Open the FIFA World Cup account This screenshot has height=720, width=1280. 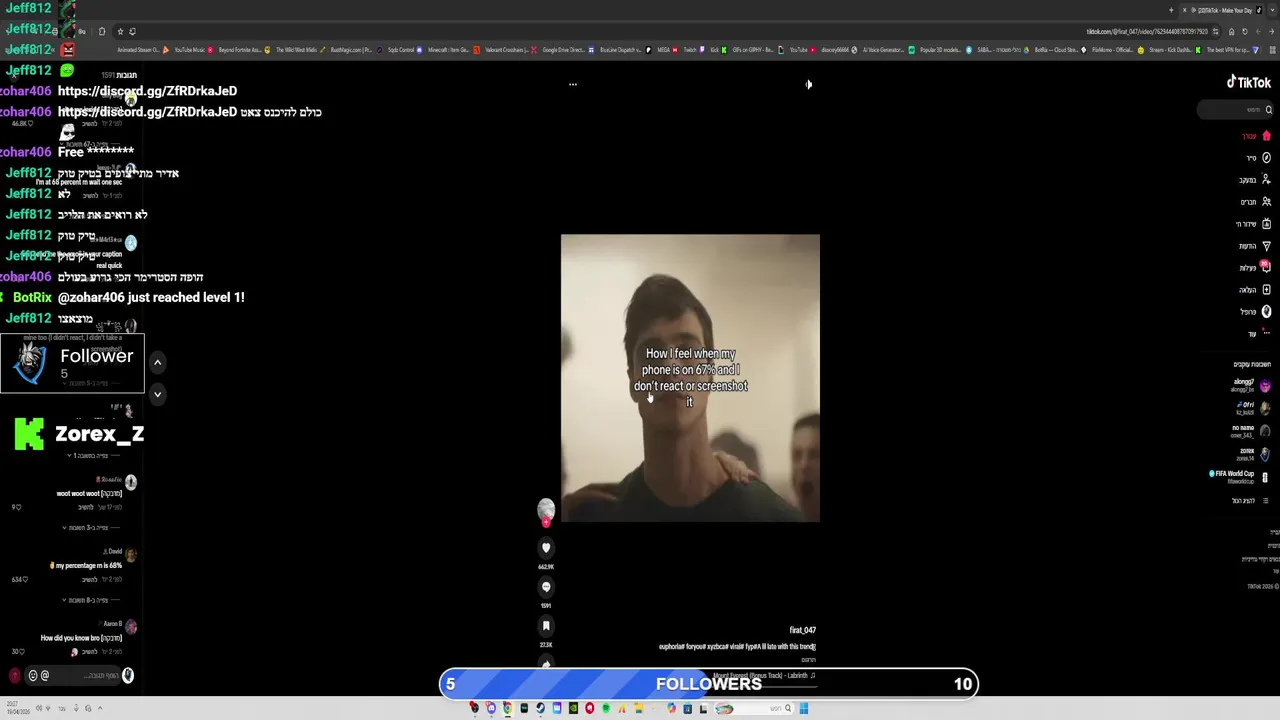point(1239,476)
